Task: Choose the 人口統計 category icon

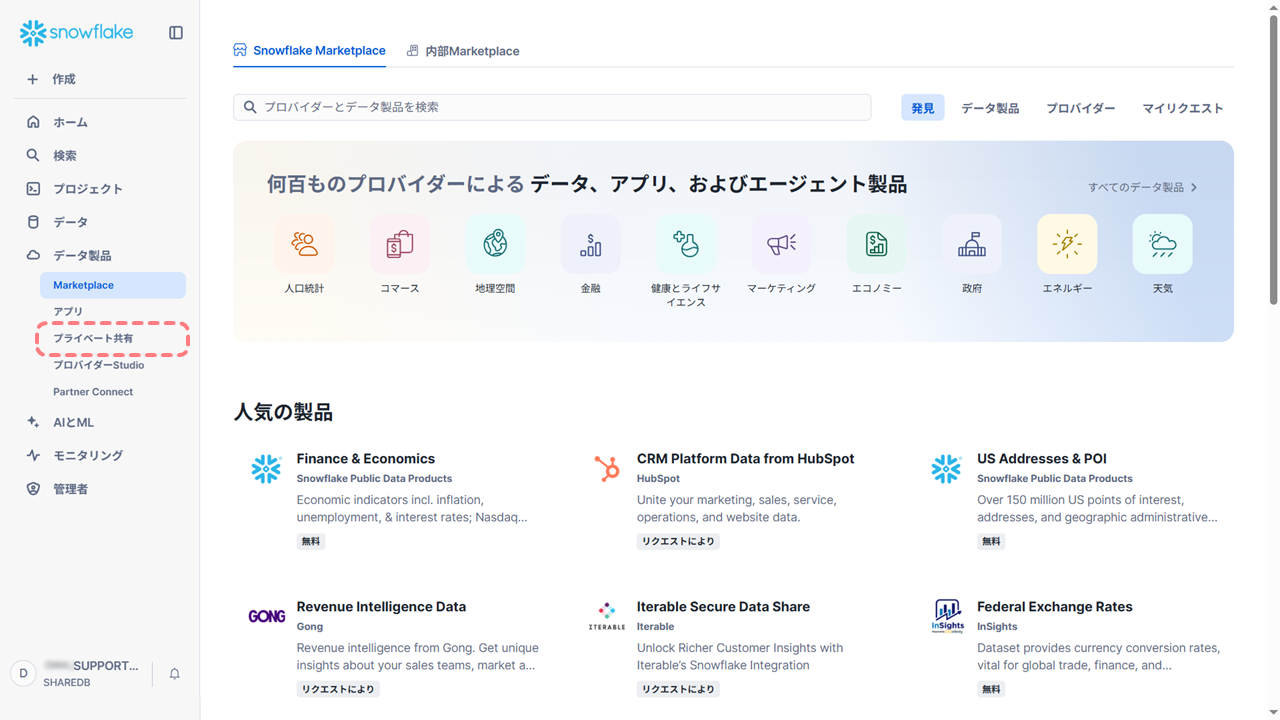Action: [304, 244]
